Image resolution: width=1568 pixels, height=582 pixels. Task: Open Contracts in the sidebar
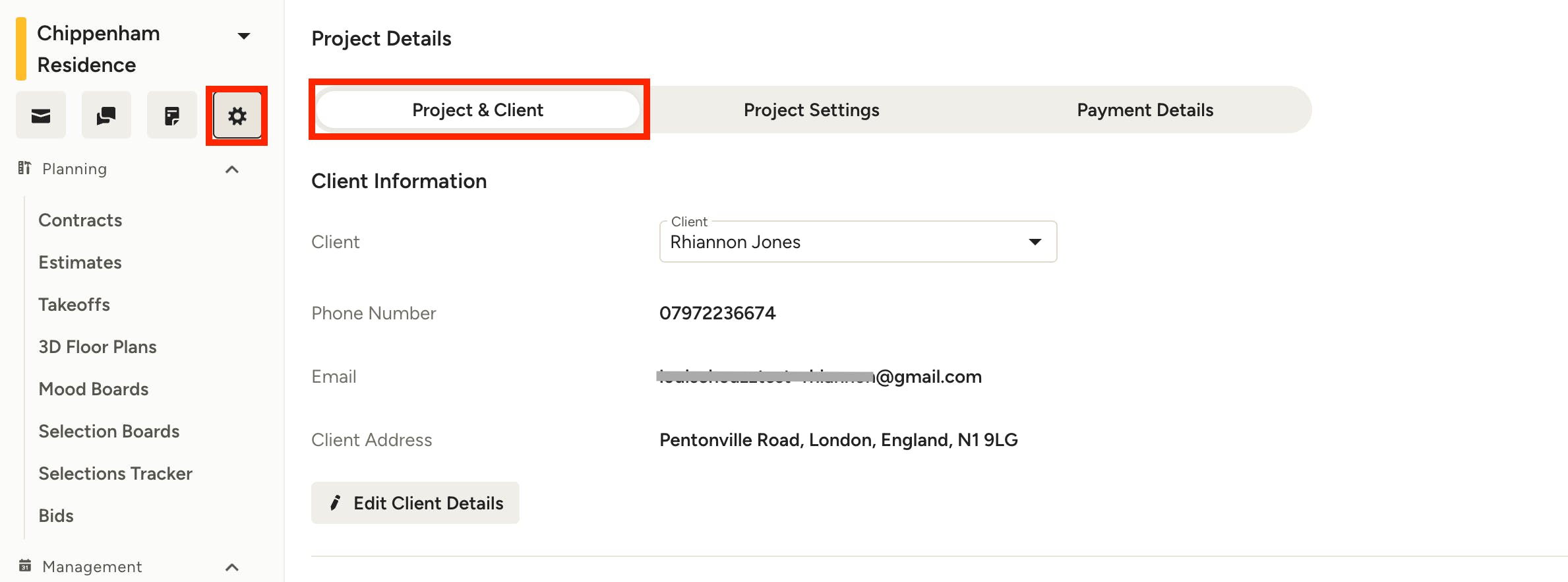click(x=80, y=220)
